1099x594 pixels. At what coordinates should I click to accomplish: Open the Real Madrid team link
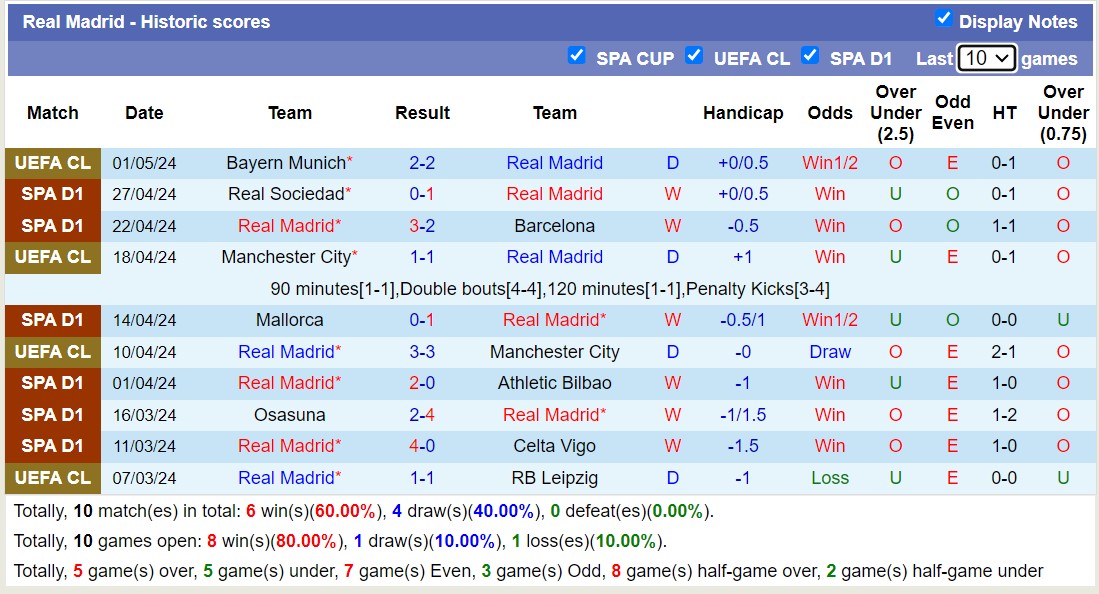(555, 162)
